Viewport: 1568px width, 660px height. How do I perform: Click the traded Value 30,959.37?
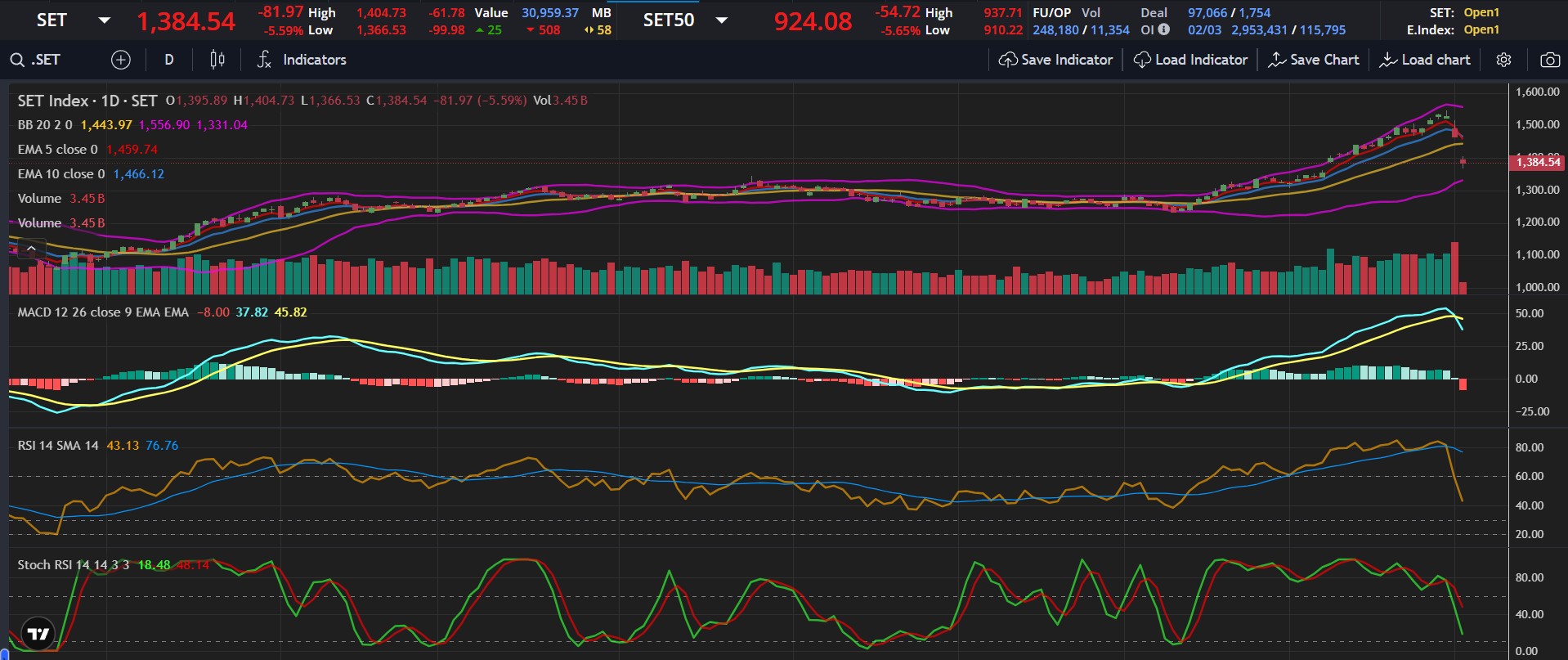(550, 13)
